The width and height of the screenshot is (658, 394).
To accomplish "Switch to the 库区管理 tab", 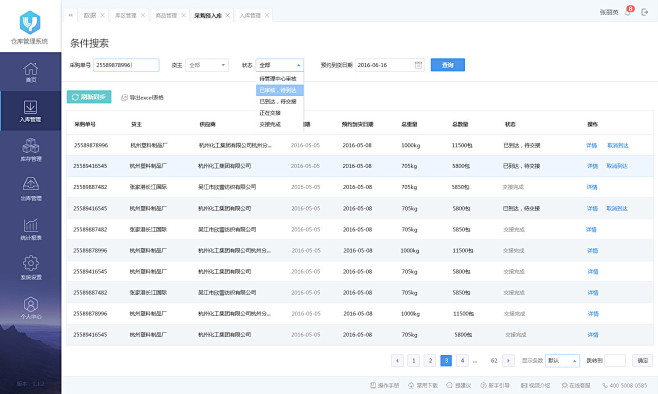I will coord(125,16).
